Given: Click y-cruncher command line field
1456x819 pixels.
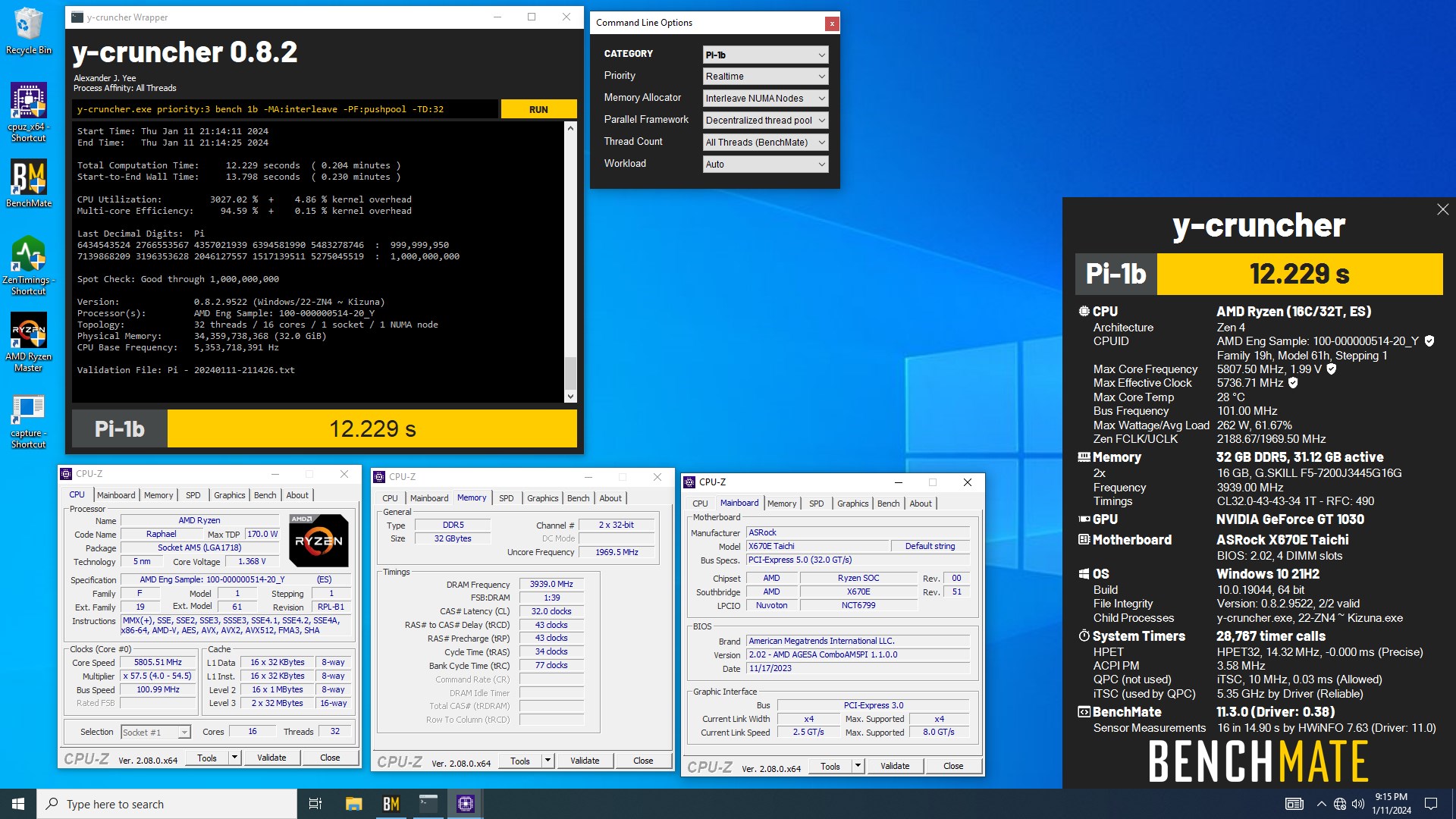Looking at the screenshot, I should click(x=285, y=110).
